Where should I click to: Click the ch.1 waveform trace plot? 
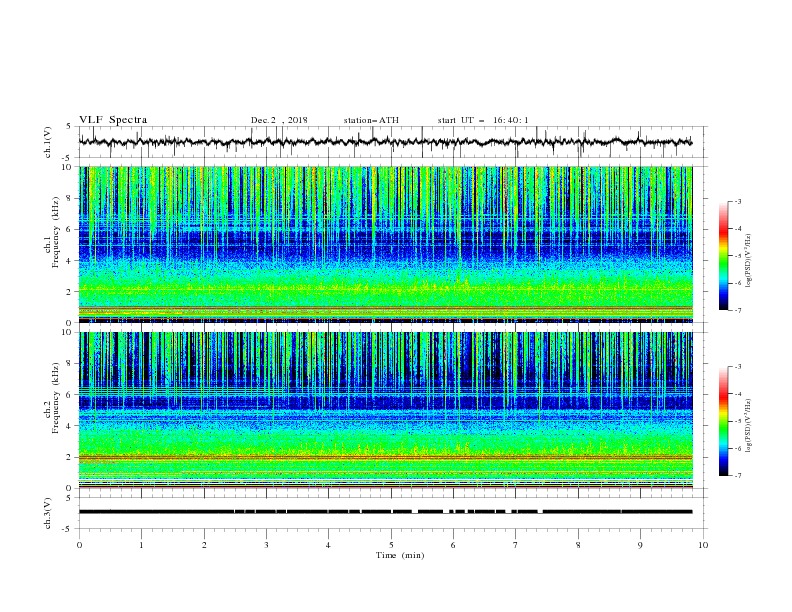(x=386, y=142)
